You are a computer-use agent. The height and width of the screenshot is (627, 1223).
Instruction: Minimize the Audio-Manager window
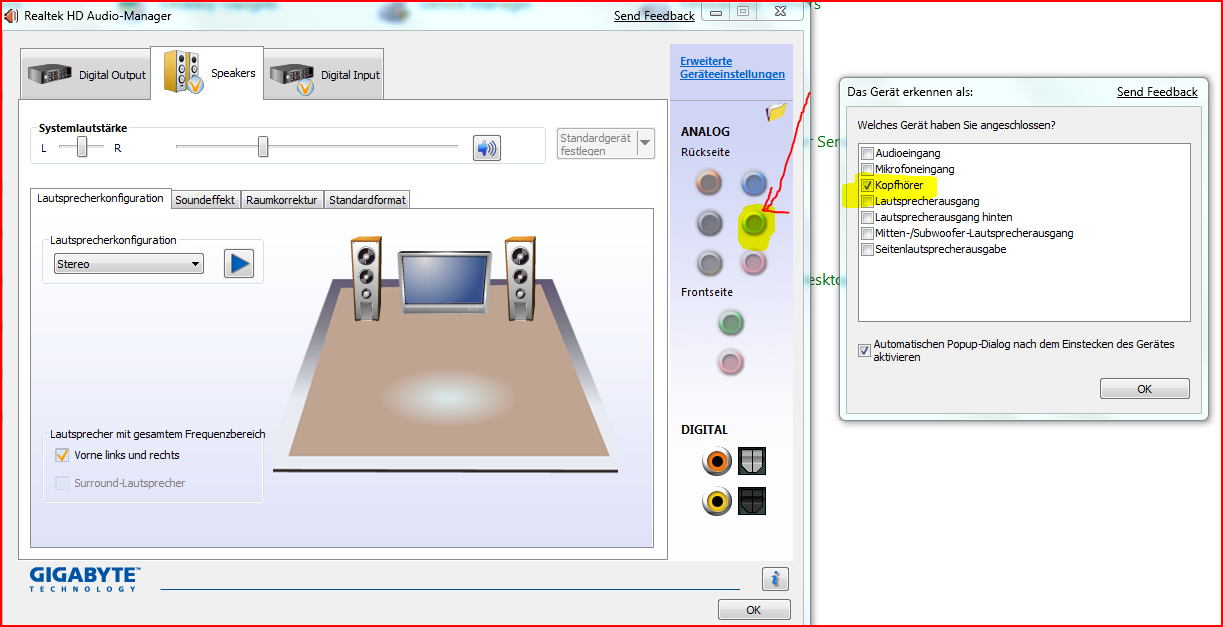pos(717,11)
